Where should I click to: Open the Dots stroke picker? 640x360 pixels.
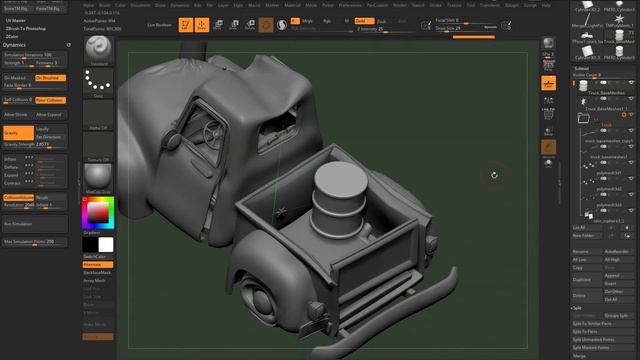[98, 83]
